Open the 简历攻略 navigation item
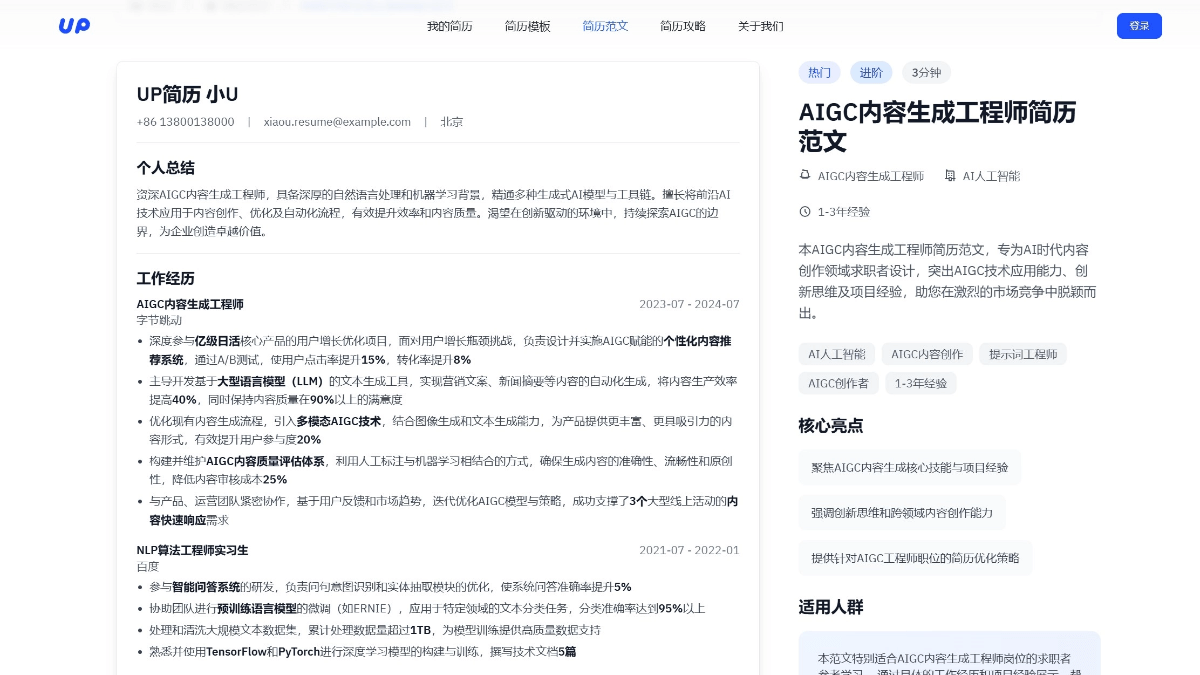 pyautogui.click(x=682, y=26)
